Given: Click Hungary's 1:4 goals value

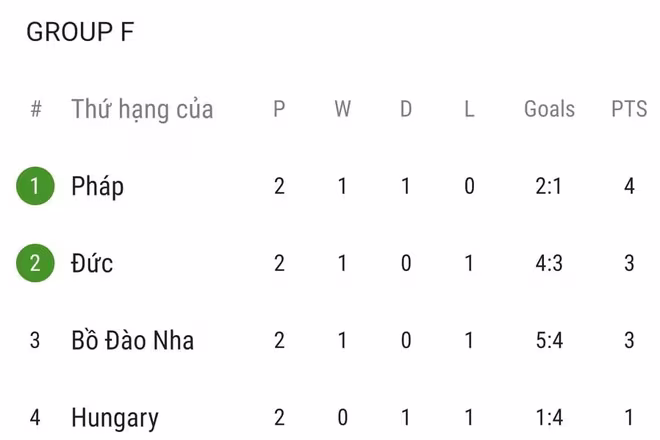Looking at the screenshot, I should (549, 417).
